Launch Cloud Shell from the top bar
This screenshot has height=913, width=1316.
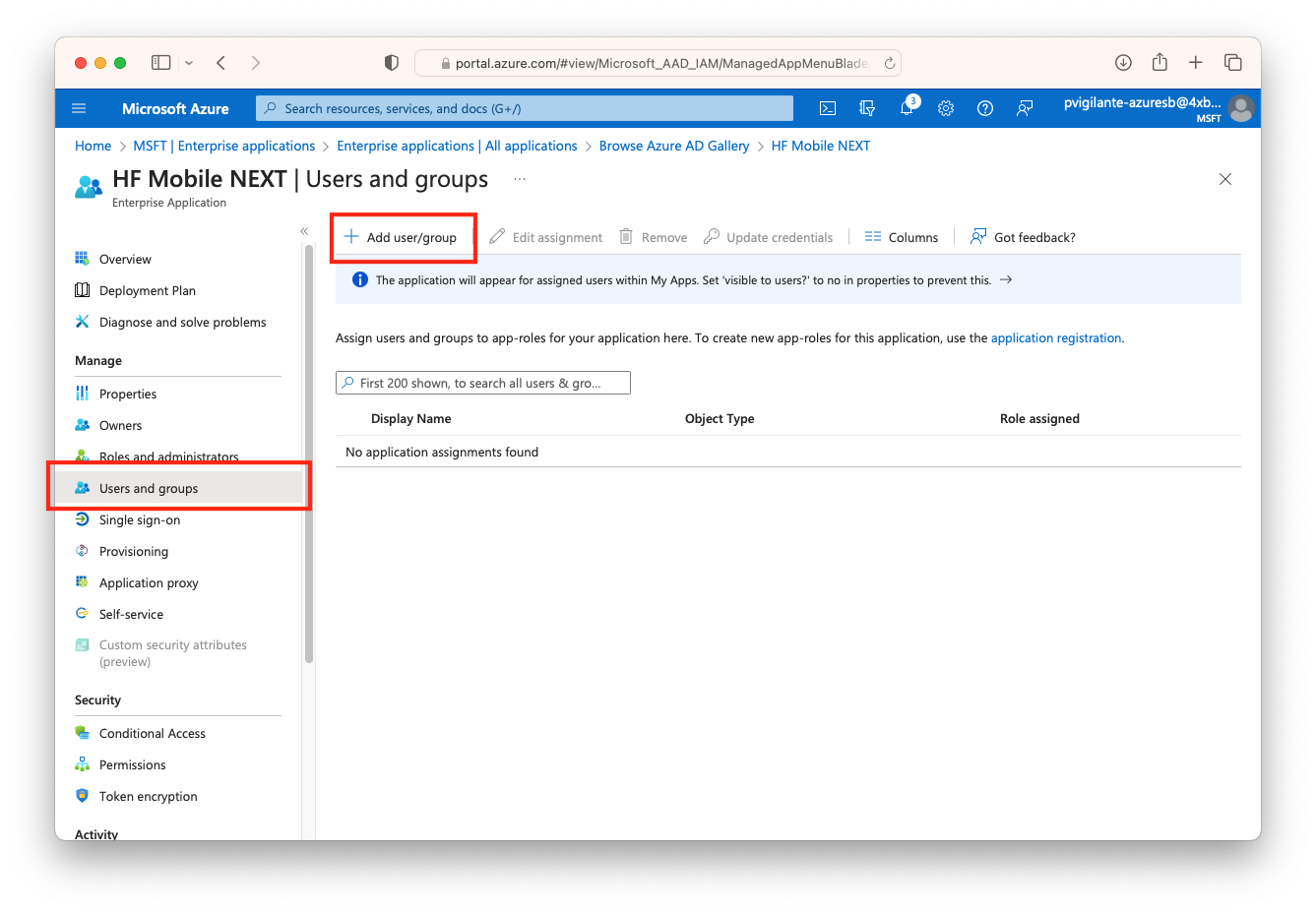(x=828, y=108)
